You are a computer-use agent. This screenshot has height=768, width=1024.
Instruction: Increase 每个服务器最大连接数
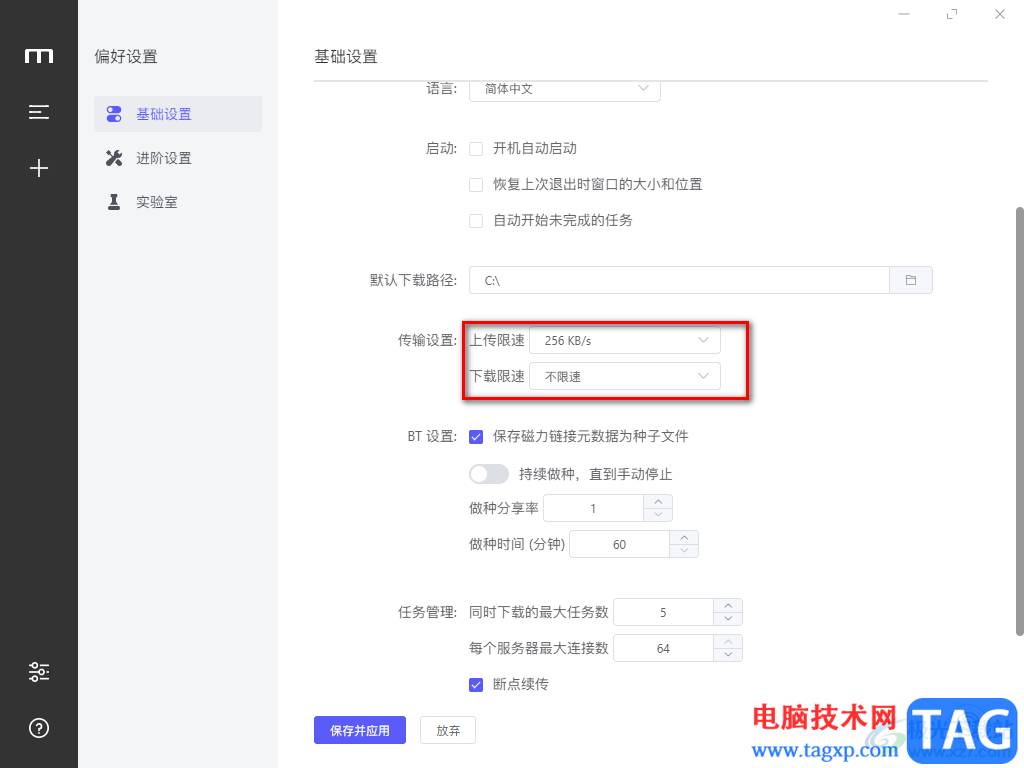(728, 641)
